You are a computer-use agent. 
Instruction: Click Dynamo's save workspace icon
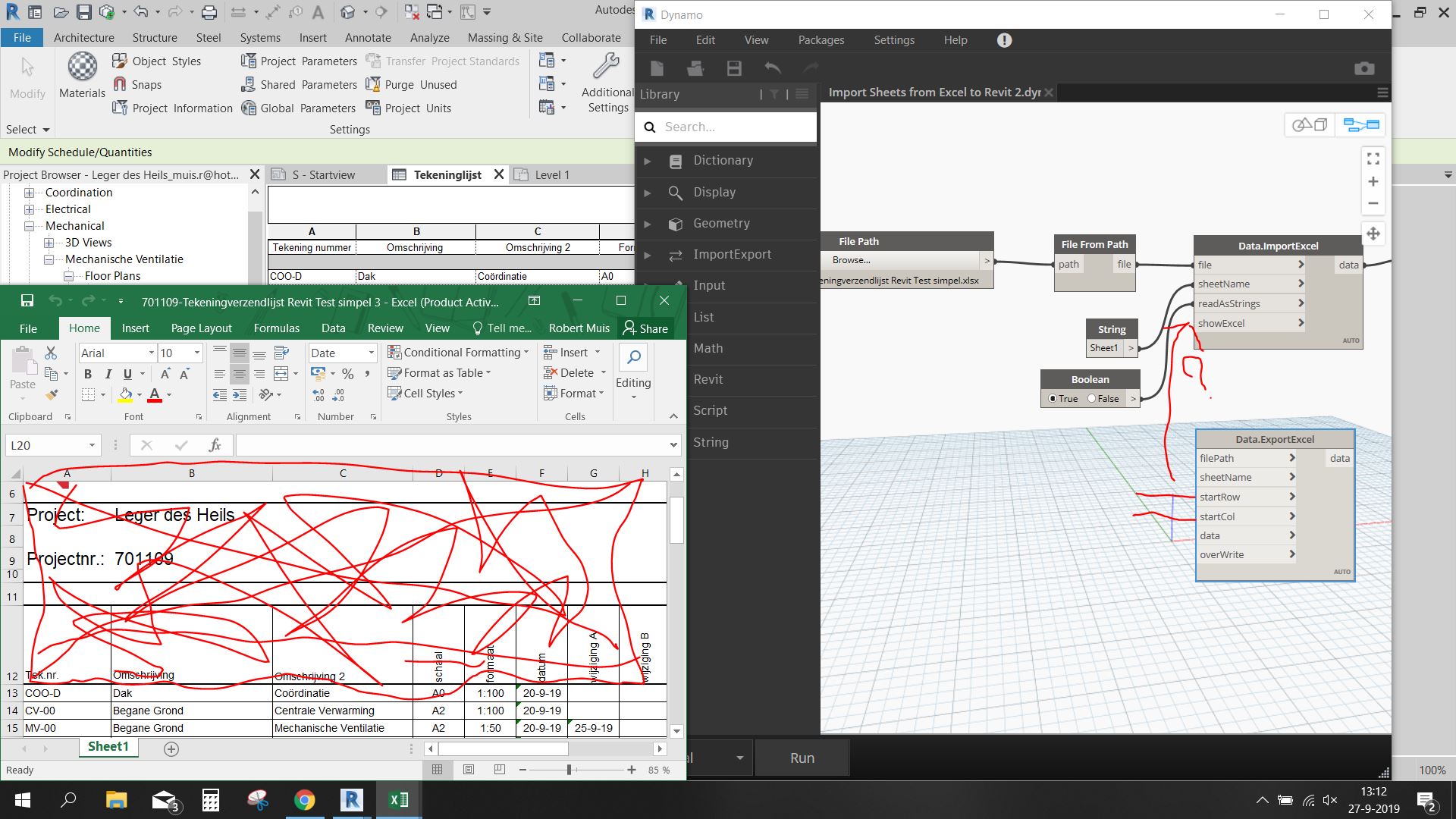[x=733, y=69]
